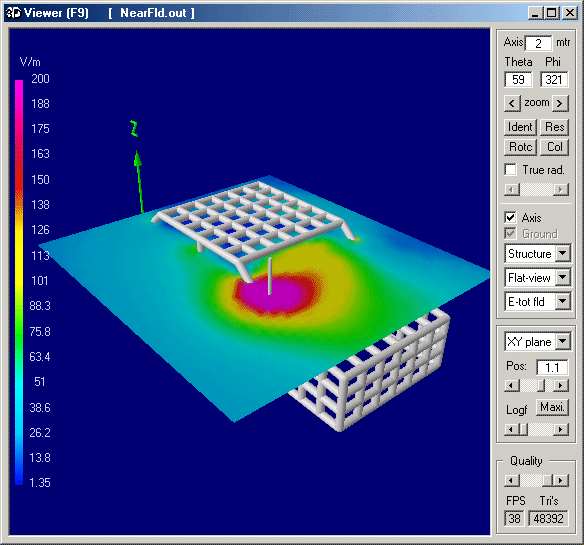Click the zoom out left arrow button
Viewport: 584px width, 545px height.
(512, 103)
